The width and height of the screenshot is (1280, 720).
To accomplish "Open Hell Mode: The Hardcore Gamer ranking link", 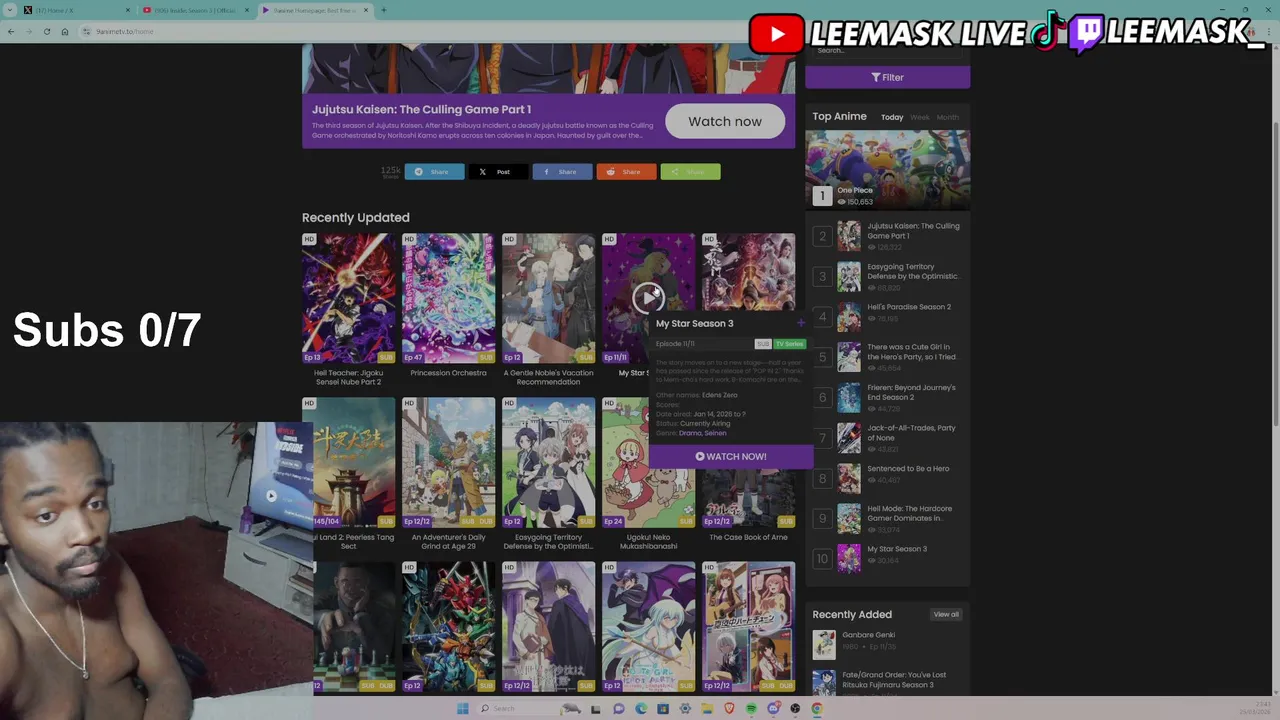I will pyautogui.click(x=909, y=513).
